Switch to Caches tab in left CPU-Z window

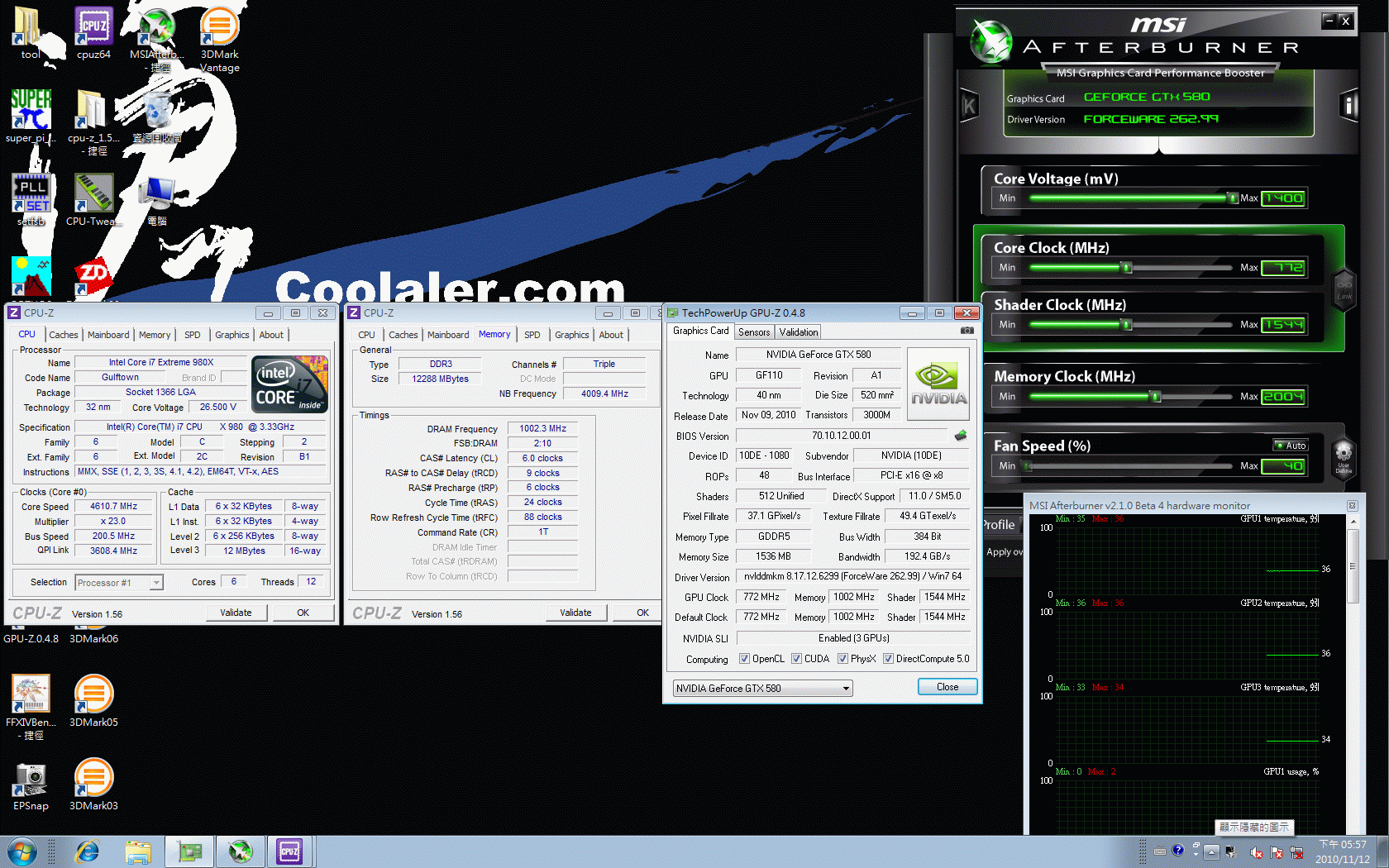point(63,335)
